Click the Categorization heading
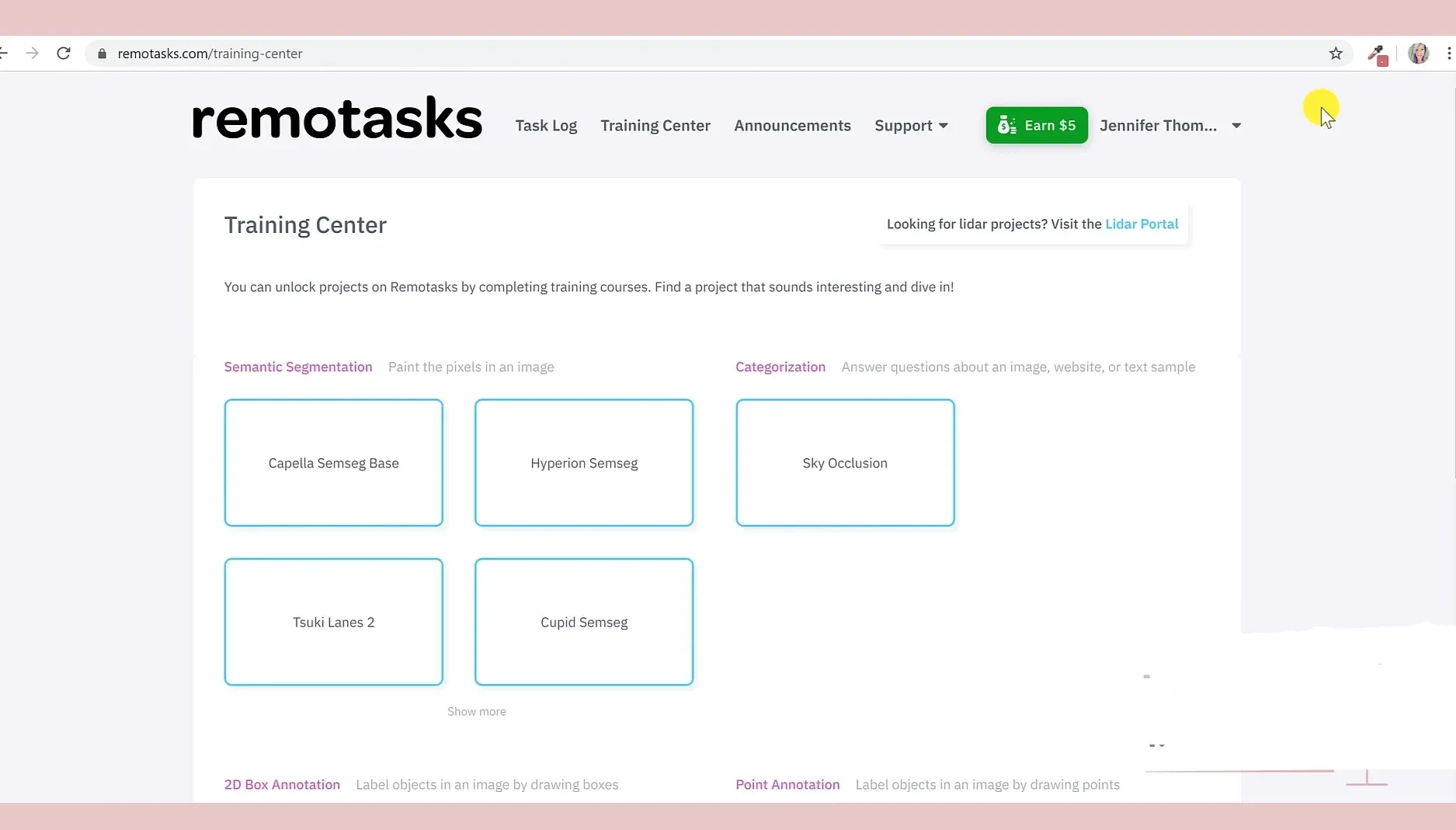1456x830 pixels. click(x=780, y=367)
